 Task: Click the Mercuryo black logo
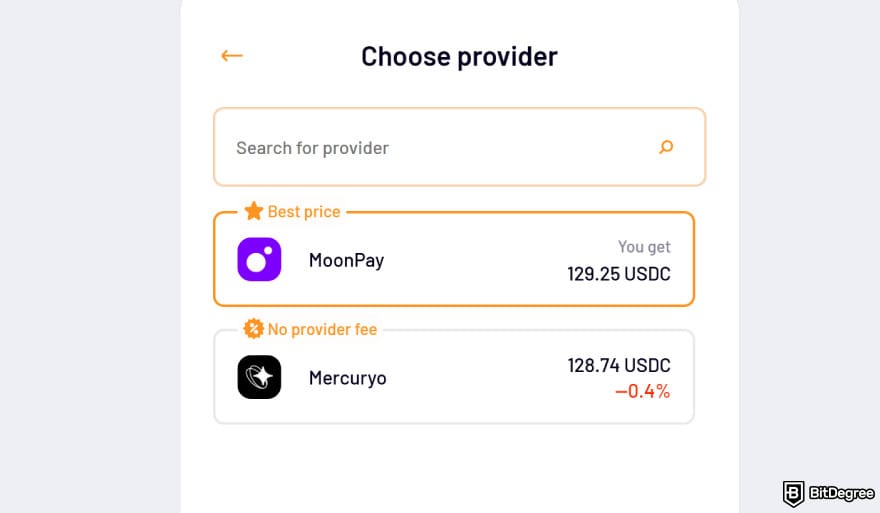tap(259, 377)
